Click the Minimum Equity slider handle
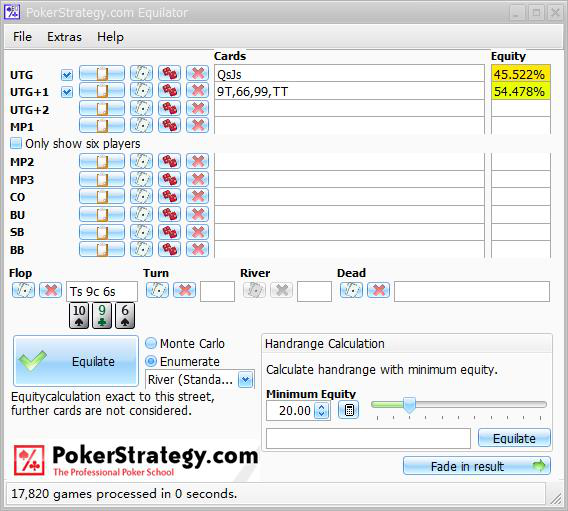568x511 pixels. 409,405
